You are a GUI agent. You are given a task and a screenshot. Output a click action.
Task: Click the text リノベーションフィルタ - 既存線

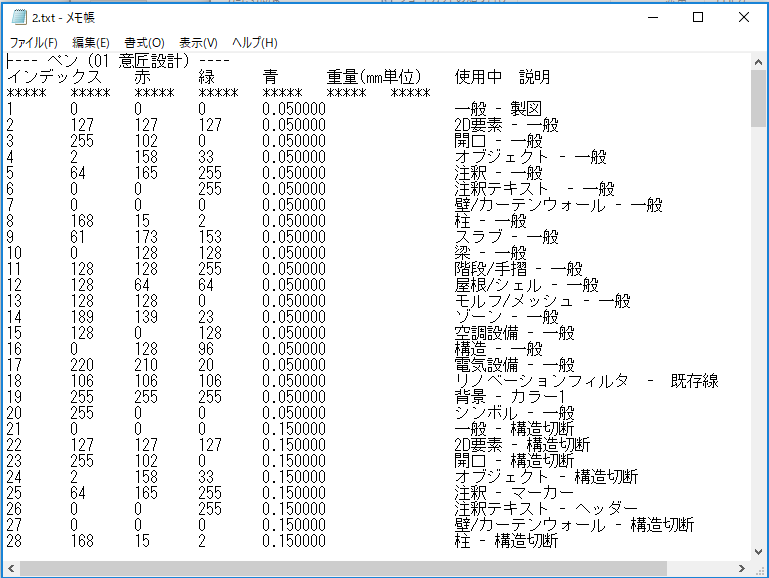point(587,381)
